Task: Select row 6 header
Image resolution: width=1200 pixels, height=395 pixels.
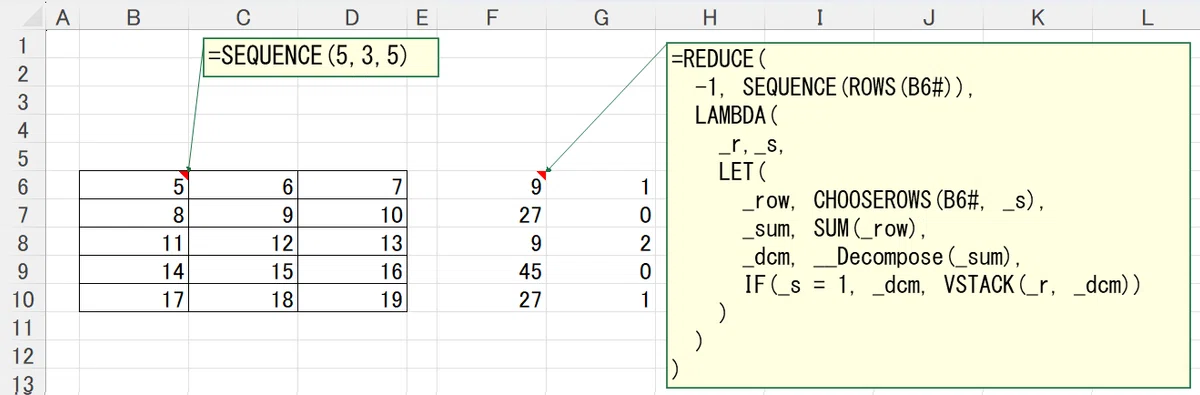Action: coord(24,185)
